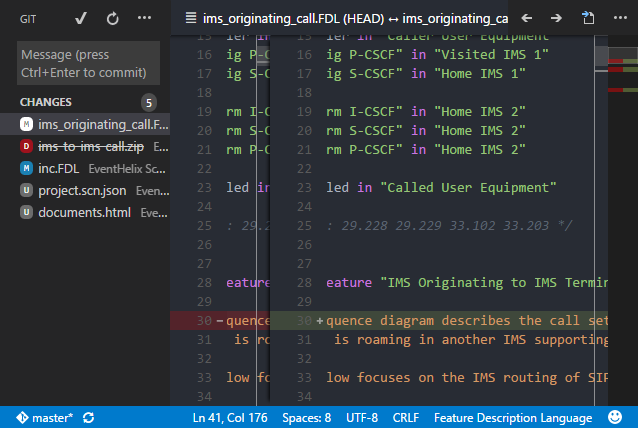Synchronize changes with the sync icon
Image resolution: width=638 pixels, height=428 pixels.
(x=88, y=417)
